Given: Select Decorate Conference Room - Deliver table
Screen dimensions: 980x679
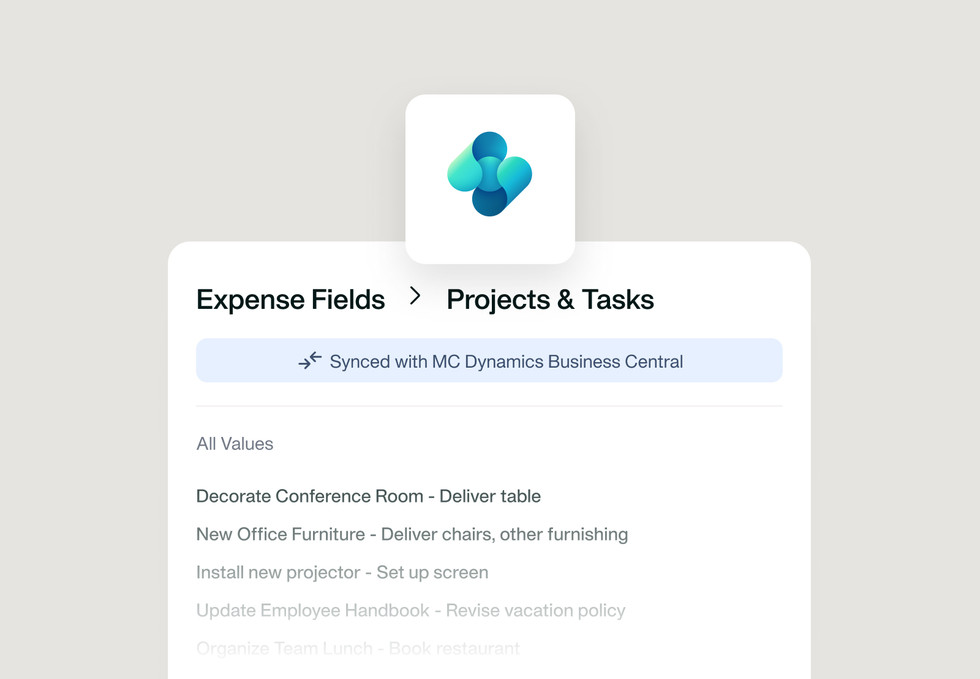Looking at the screenshot, I should (368, 496).
